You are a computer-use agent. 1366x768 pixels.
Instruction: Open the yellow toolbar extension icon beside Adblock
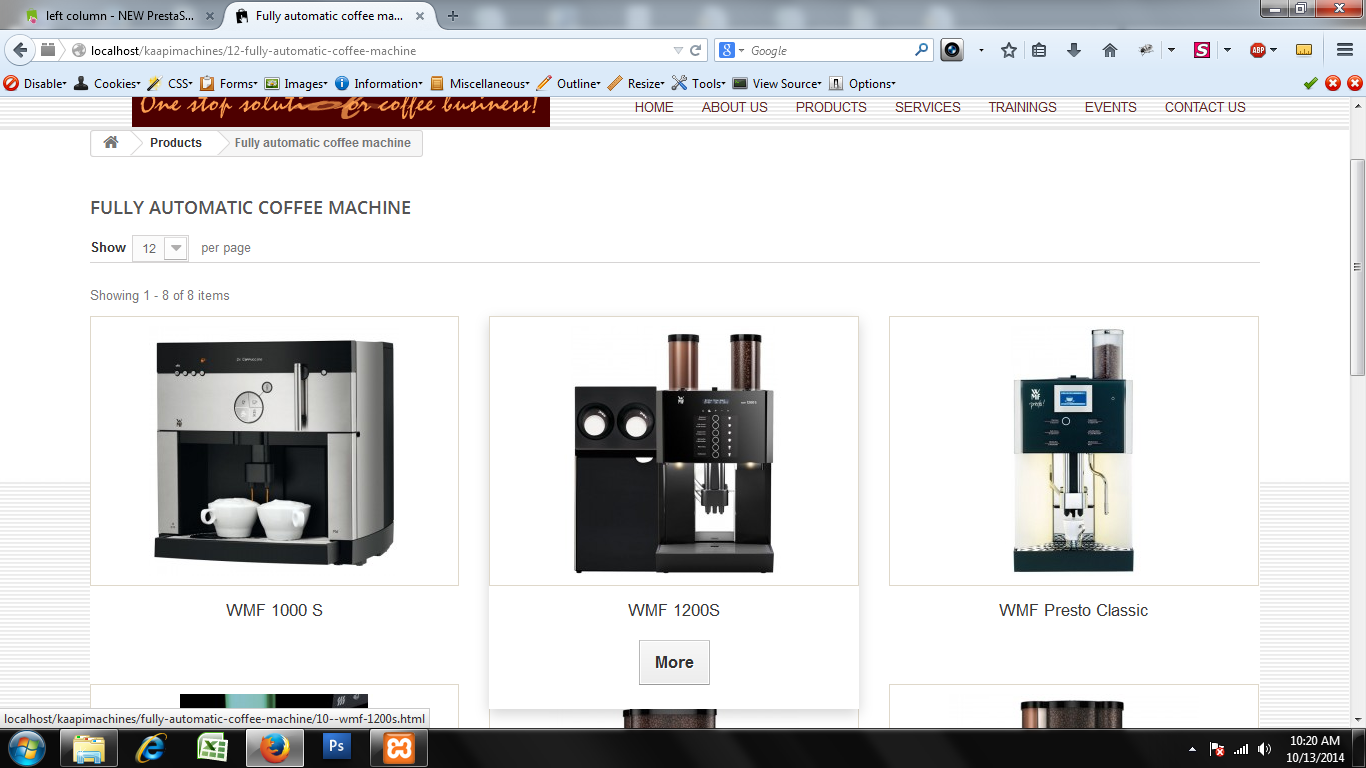(x=1304, y=50)
